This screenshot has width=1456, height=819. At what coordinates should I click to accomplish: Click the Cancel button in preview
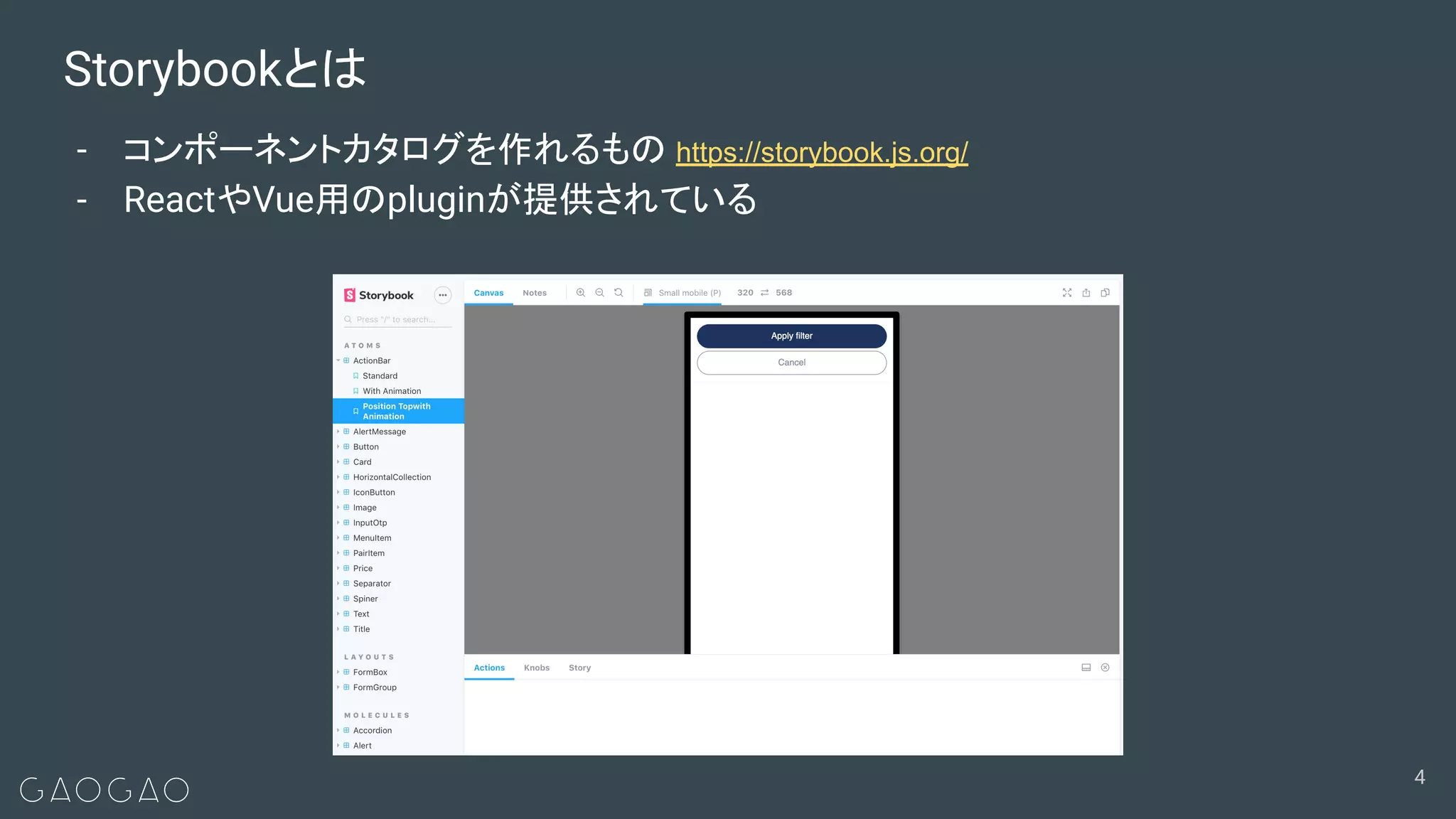[791, 363]
